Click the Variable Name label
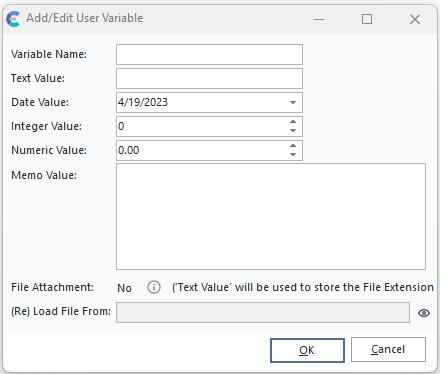The image size is (440, 374). click(49, 54)
